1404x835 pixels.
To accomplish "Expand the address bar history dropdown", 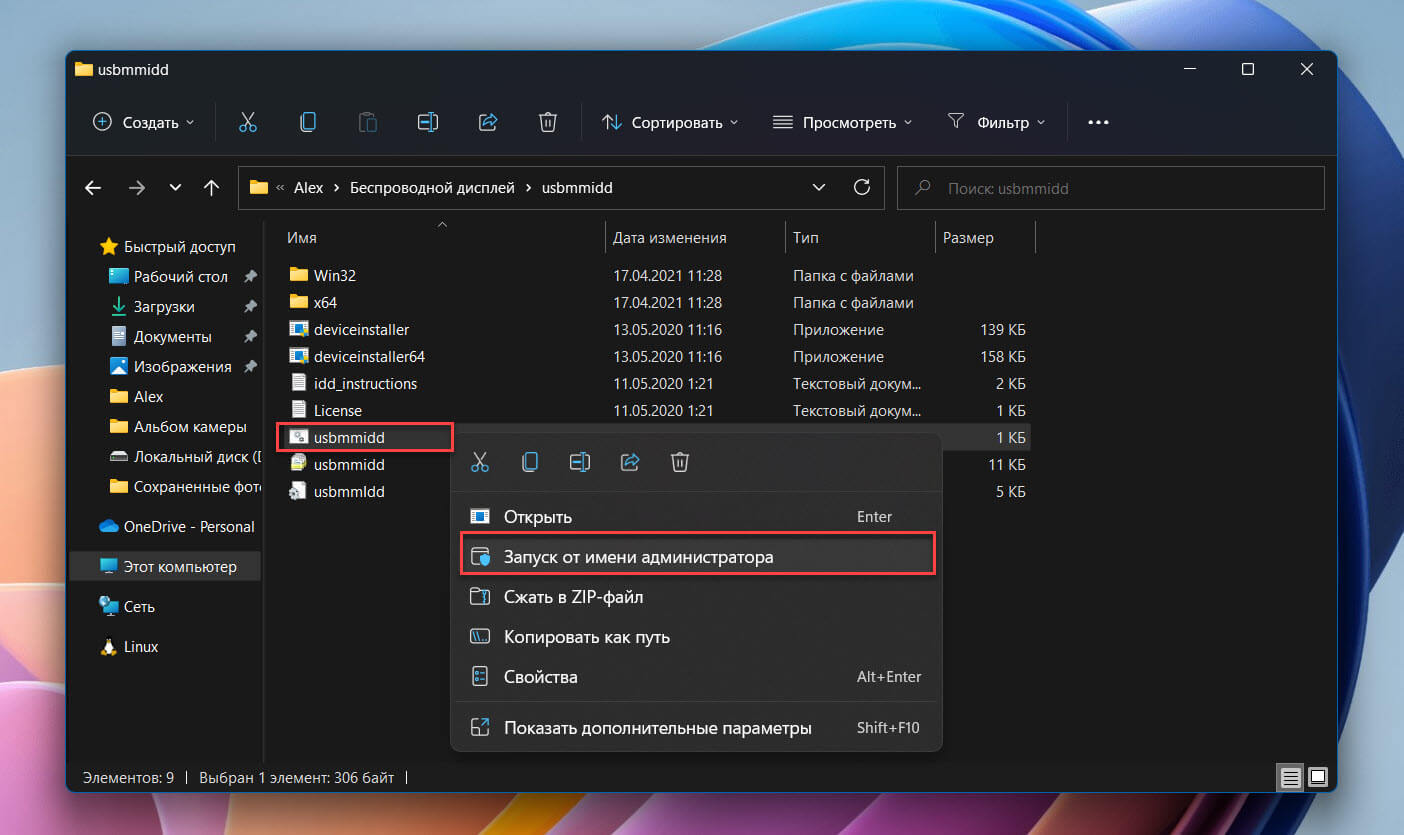I will click(819, 187).
